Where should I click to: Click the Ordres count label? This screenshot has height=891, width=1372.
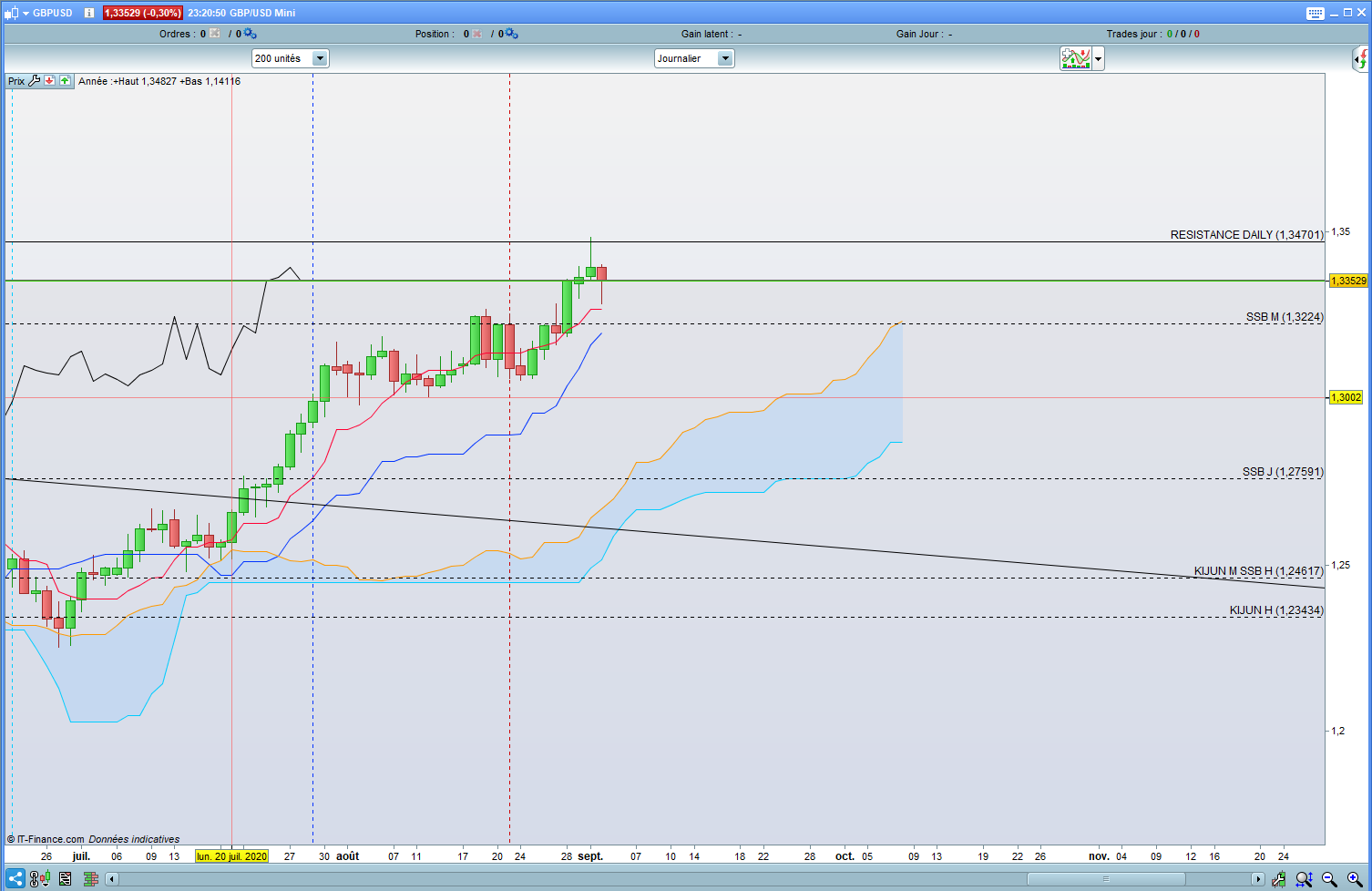(x=182, y=34)
